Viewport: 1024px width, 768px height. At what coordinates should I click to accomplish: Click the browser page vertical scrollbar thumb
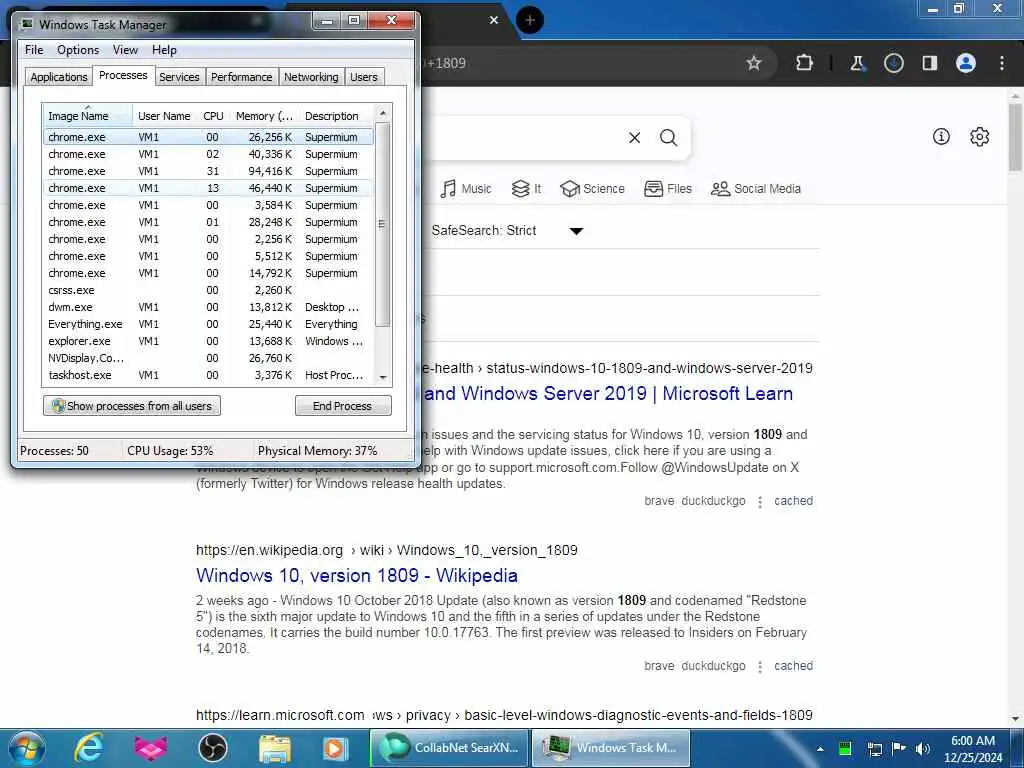click(1015, 136)
